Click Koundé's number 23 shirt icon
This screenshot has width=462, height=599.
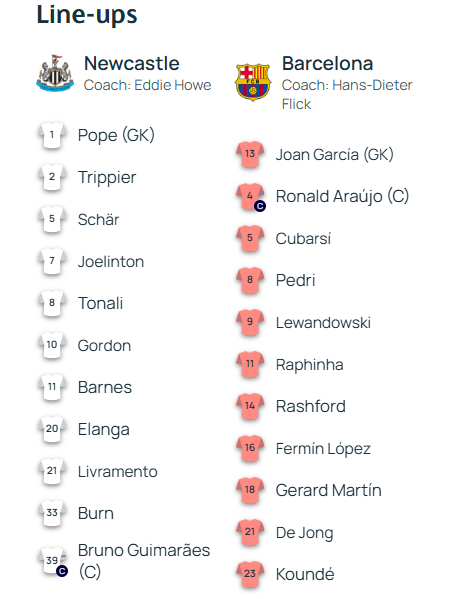250,574
